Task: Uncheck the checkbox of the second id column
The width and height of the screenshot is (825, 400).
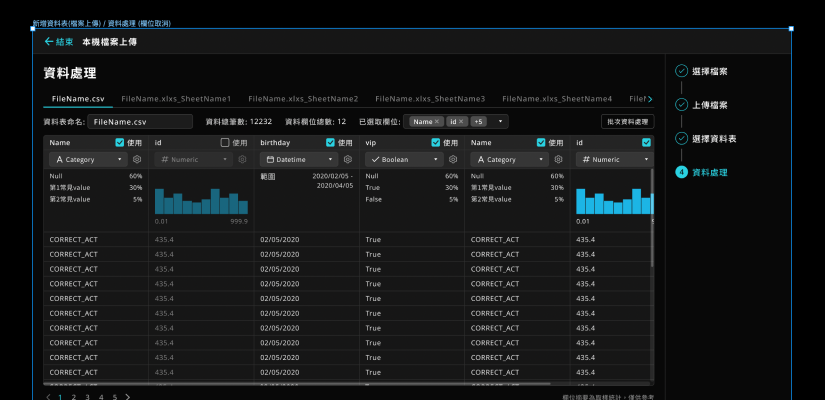Action: point(646,143)
